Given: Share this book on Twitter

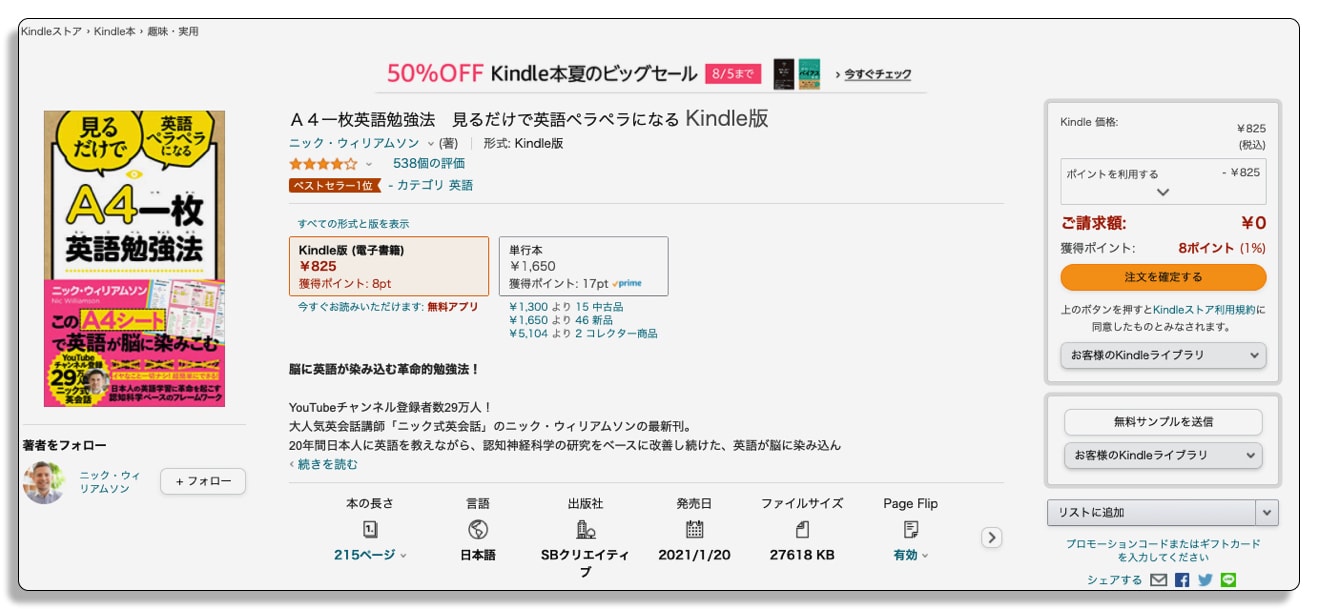Looking at the screenshot, I should 1205,580.
